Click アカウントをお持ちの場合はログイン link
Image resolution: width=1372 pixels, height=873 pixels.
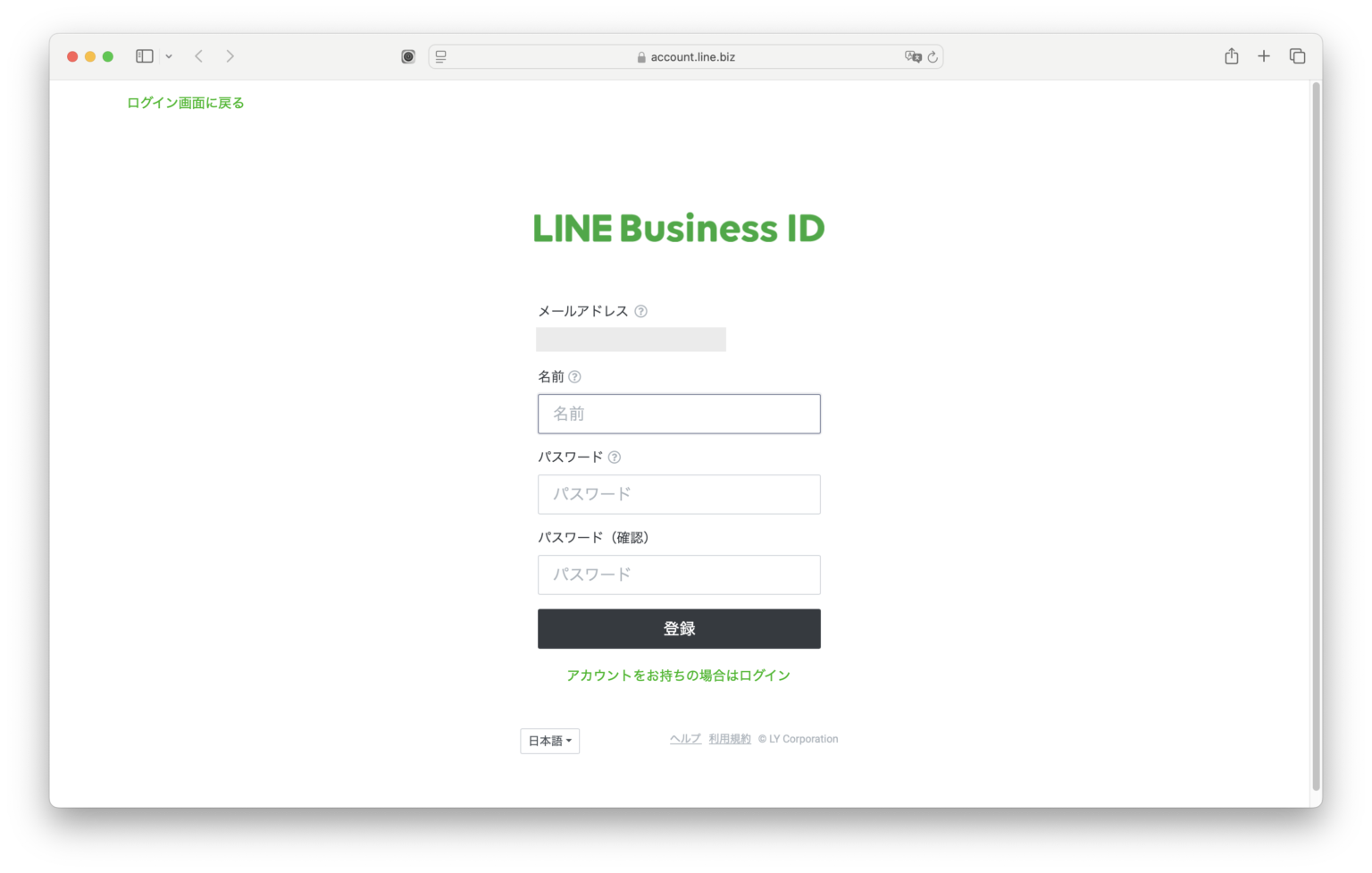pos(679,676)
